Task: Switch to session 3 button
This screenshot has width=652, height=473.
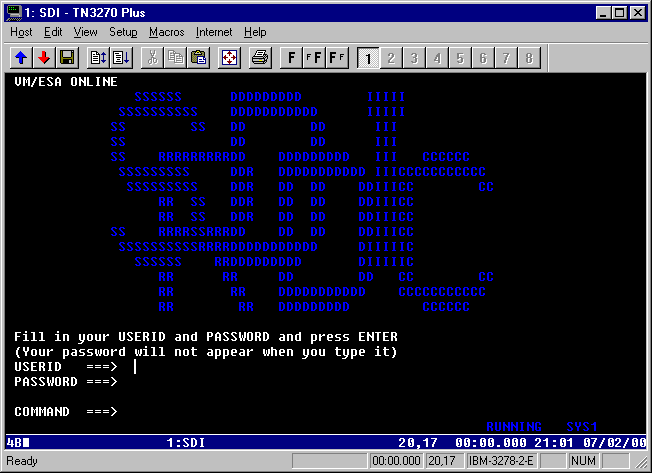Action: pyautogui.click(x=414, y=57)
